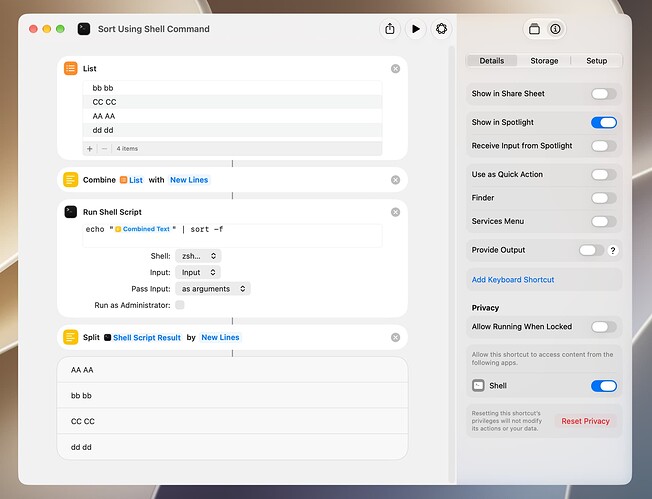Open the Input dropdown in shell script
The height and width of the screenshot is (499, 652).
click(198, 272)
